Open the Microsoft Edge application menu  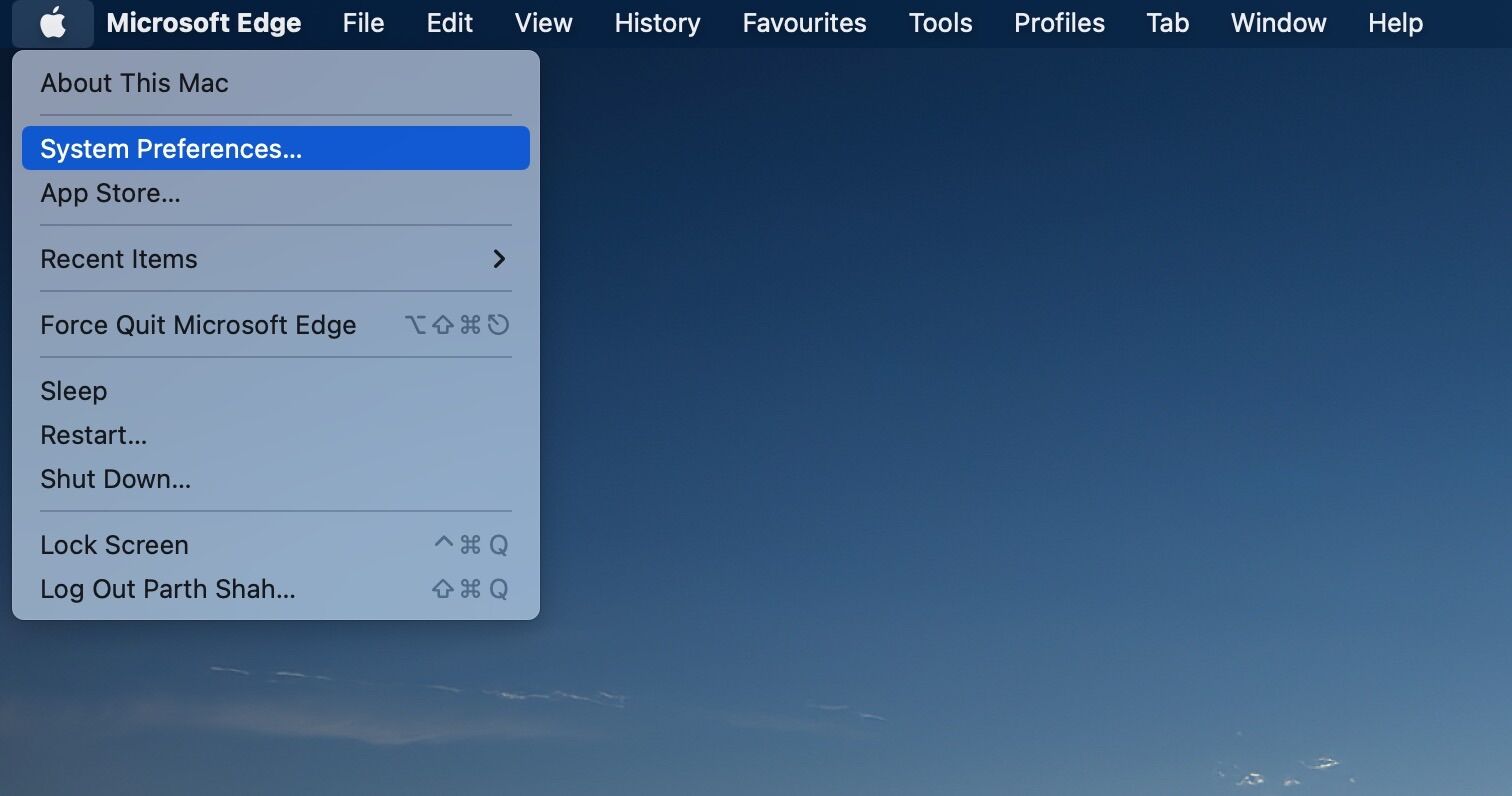point(204,23)
